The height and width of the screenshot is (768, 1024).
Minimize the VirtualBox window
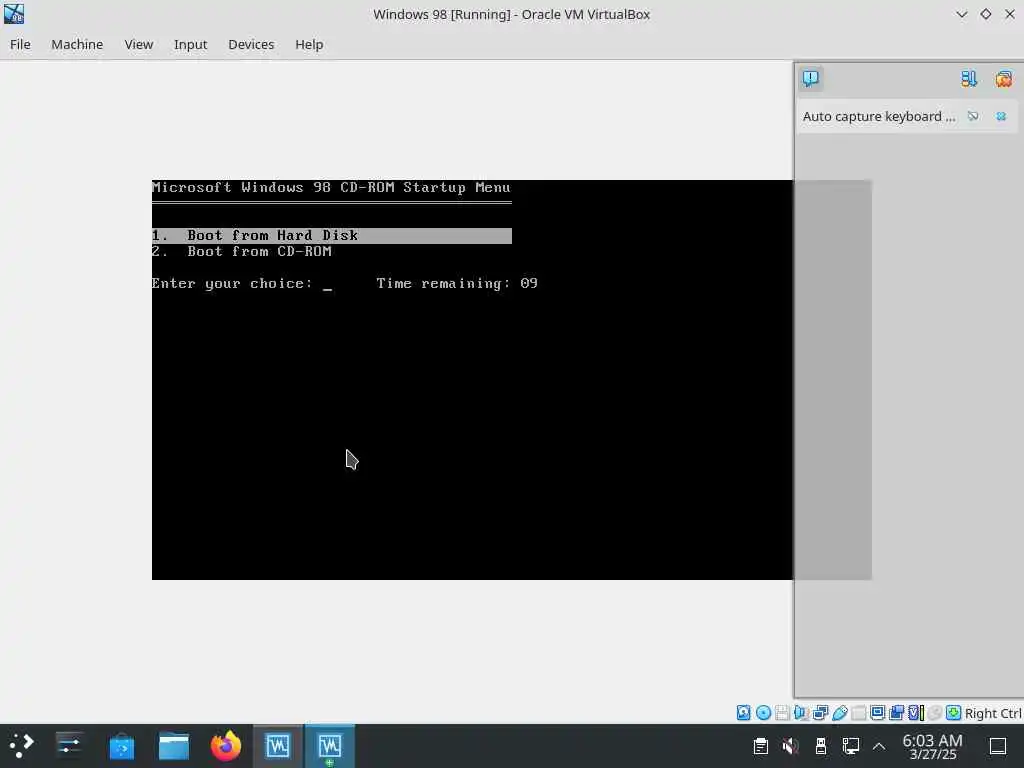click(x=961, y=14)
